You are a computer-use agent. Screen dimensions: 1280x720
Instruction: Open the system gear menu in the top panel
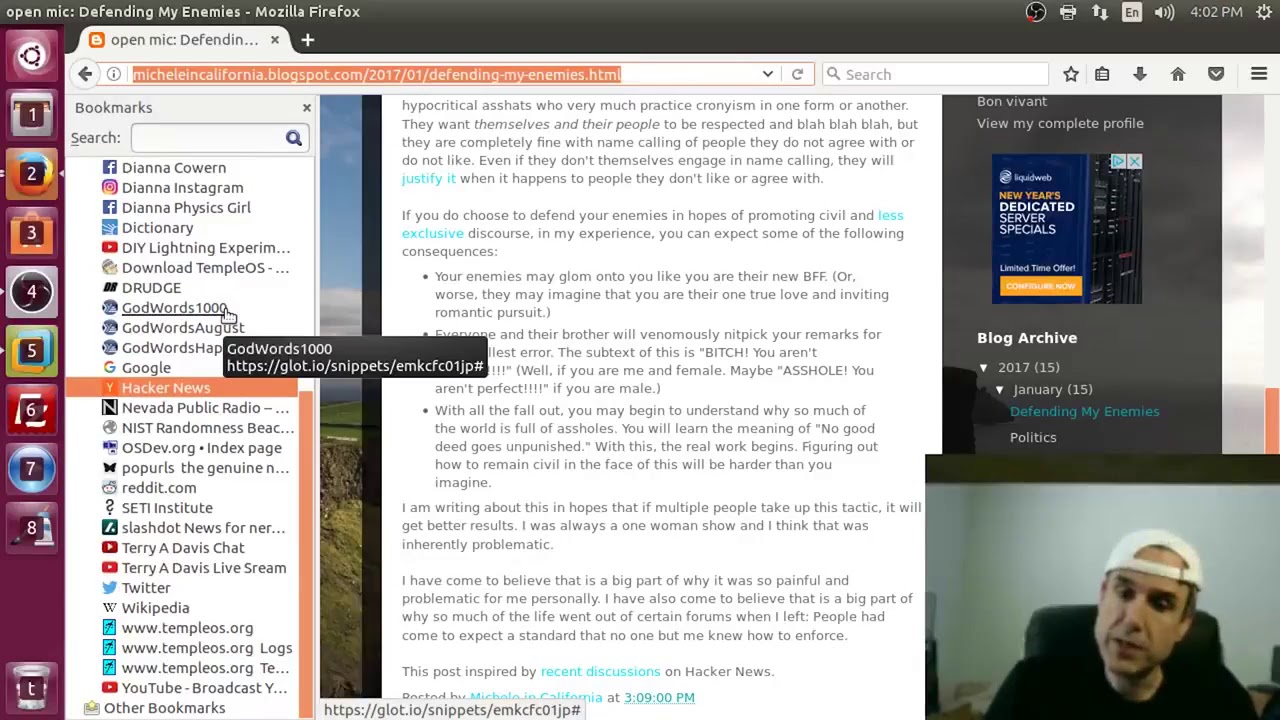[1264, 12]
